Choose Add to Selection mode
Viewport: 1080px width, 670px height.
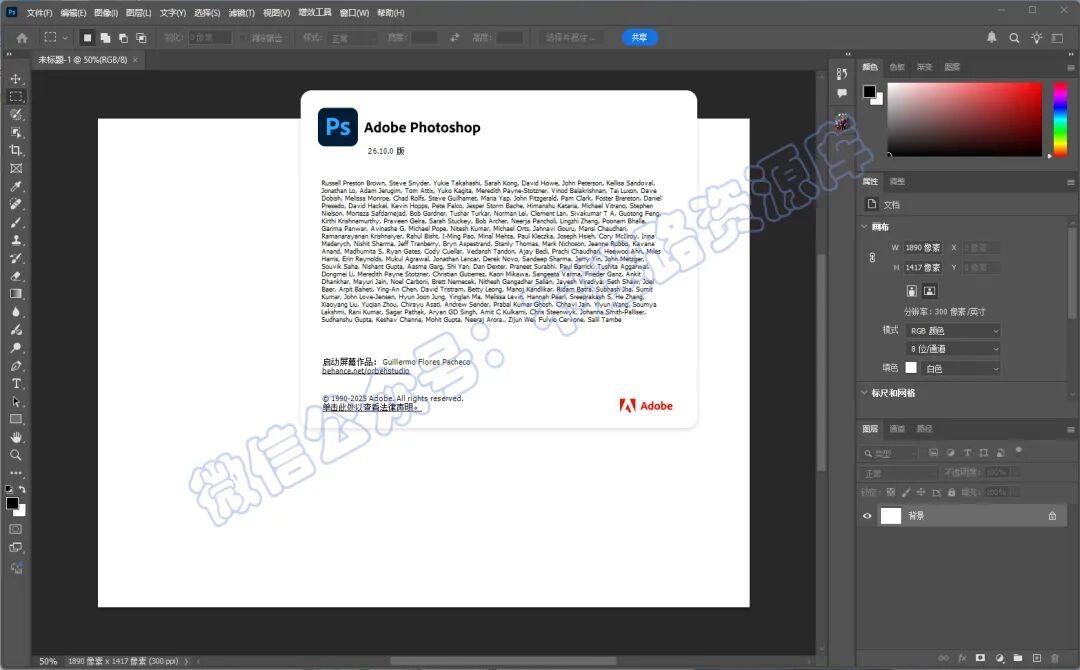pyautogui.click(x=105, y=38)
